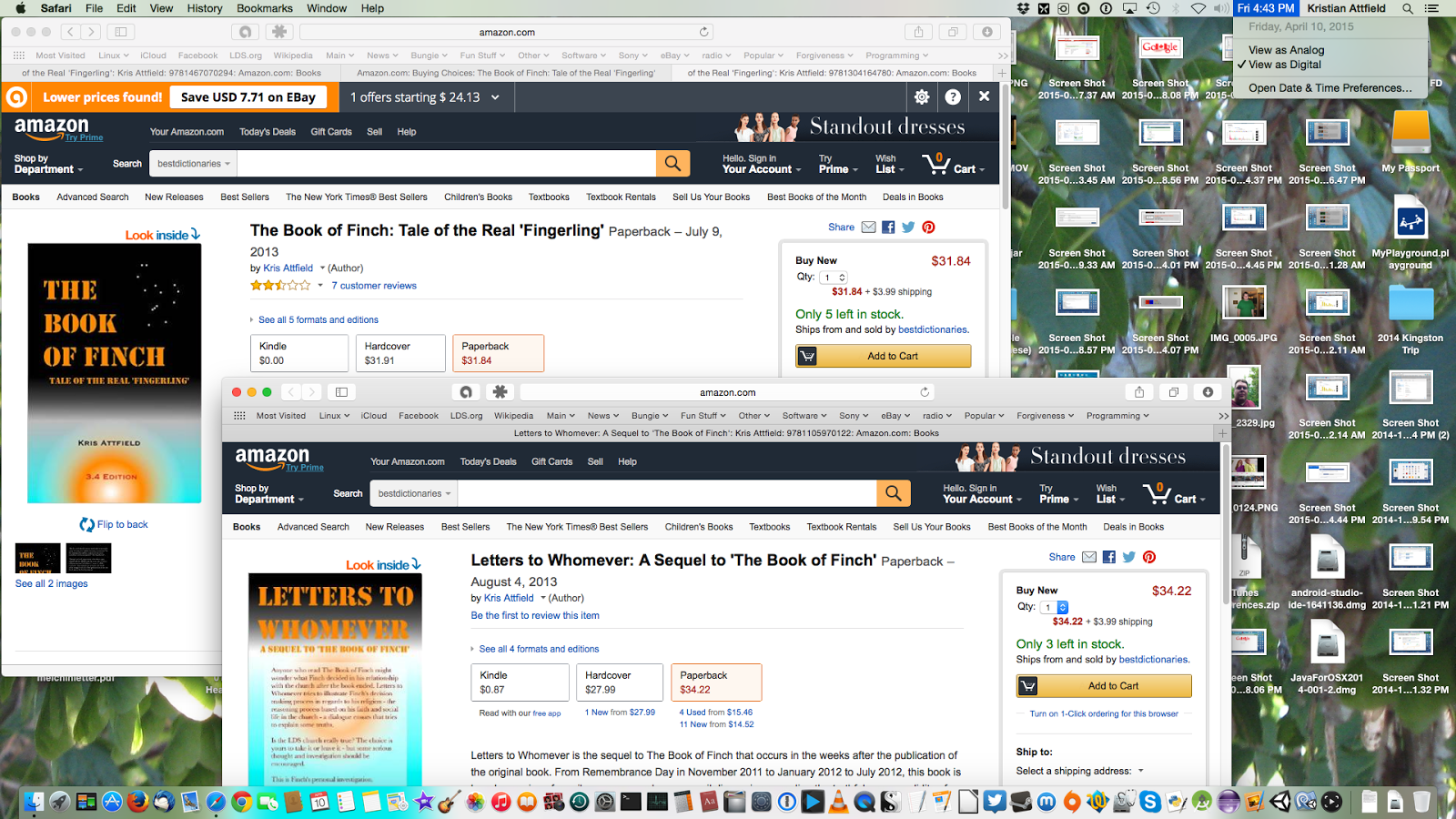Screen dimensions: 1456x819
Task: Click the question mark help icon in the price bar
Action: [x=953, y=96]
